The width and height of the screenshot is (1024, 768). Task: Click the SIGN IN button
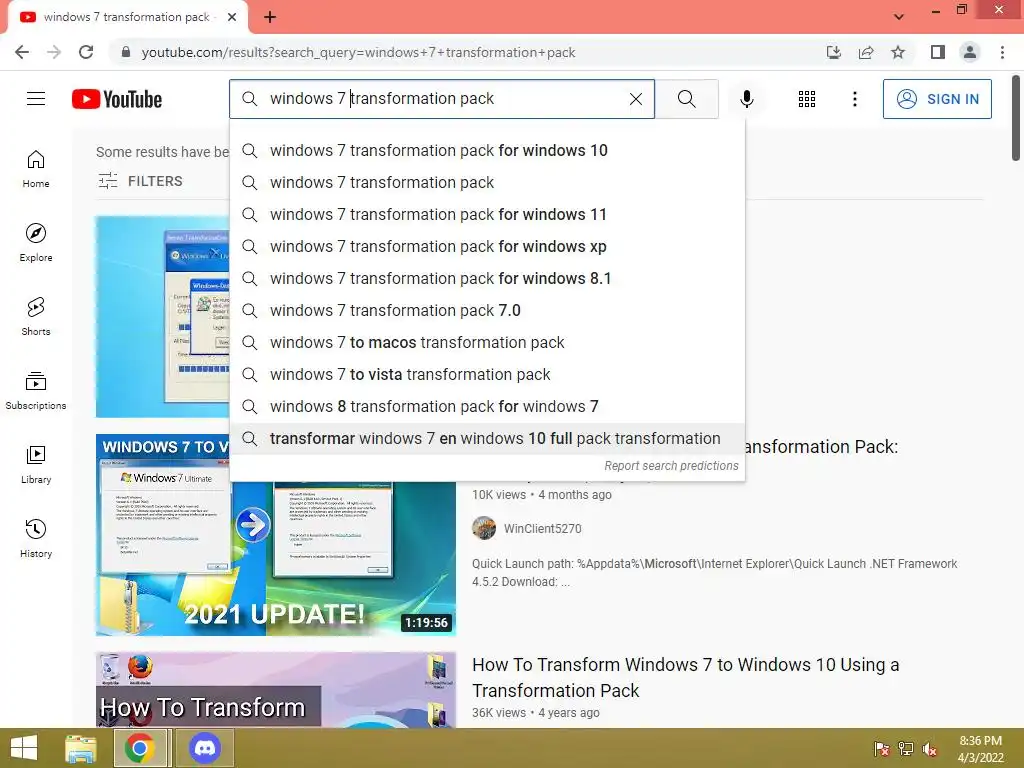click(937, 99)
